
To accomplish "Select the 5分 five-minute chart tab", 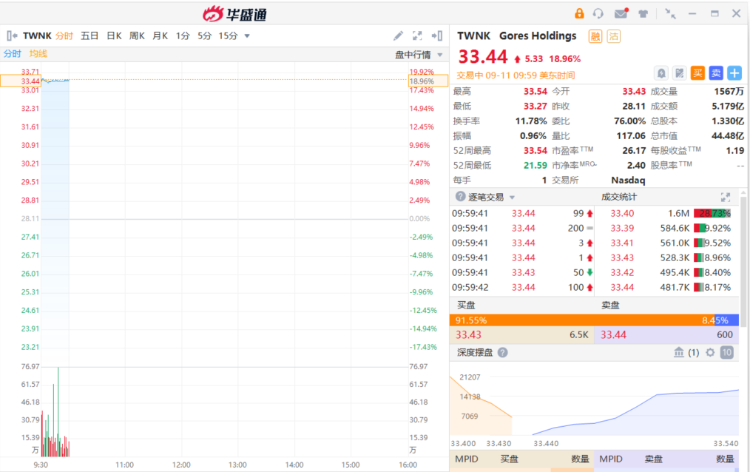I will 204,36.
